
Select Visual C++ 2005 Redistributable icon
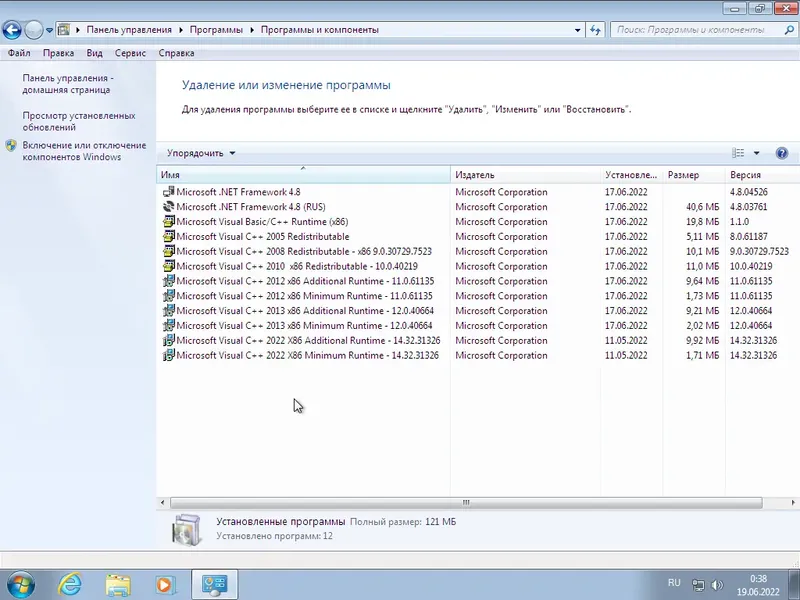coord(168,236)
